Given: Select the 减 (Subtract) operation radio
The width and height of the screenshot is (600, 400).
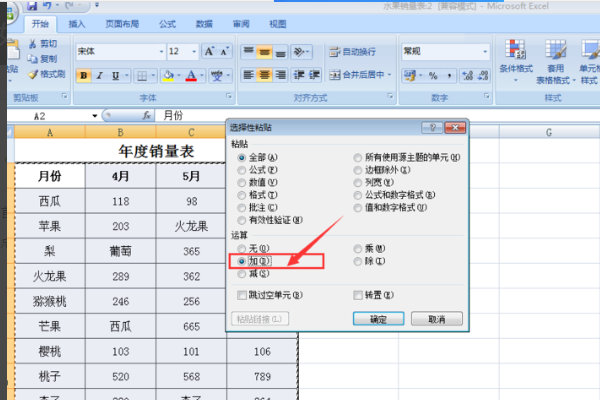Looking at the screenshot, I should [x=241, y=274].
